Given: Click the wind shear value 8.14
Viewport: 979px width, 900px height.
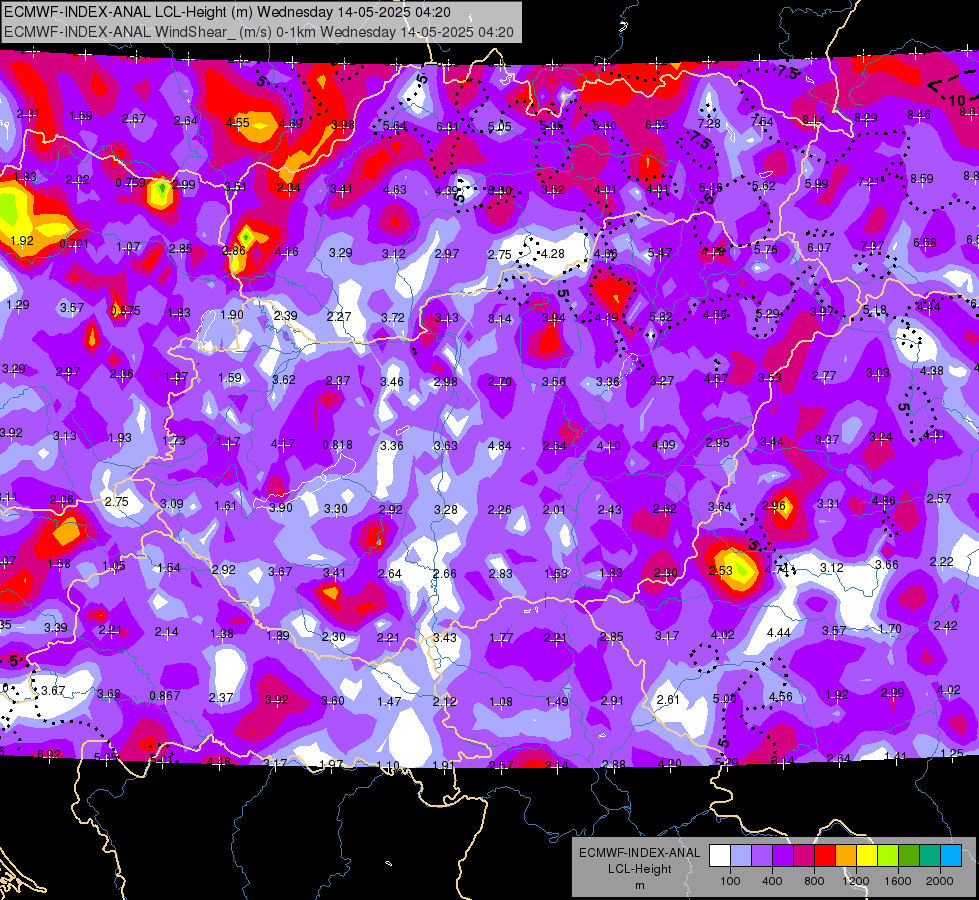Looking at the screenshot, I should click(x=814, y=119).
